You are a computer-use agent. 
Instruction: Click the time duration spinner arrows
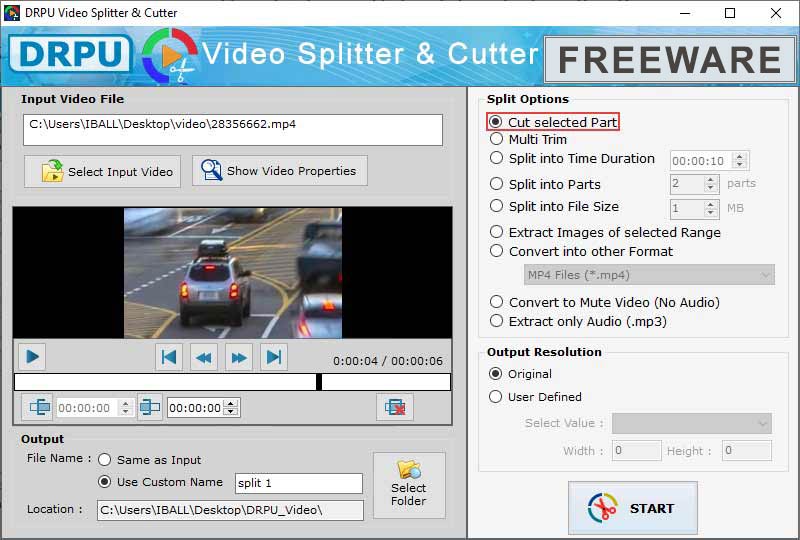click(740, 161)
